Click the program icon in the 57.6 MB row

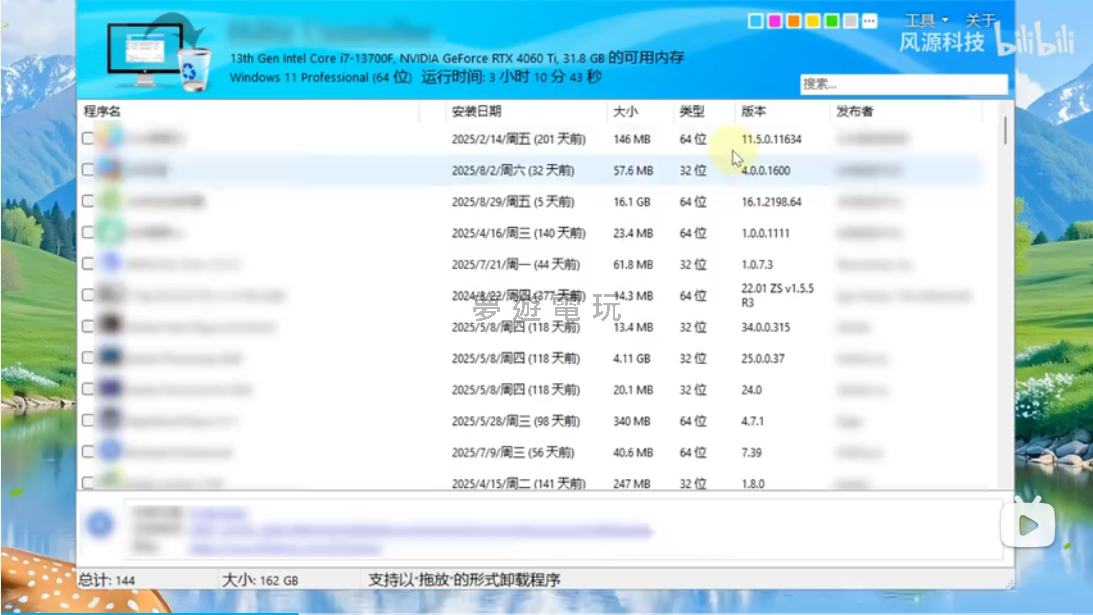[110, 169]
